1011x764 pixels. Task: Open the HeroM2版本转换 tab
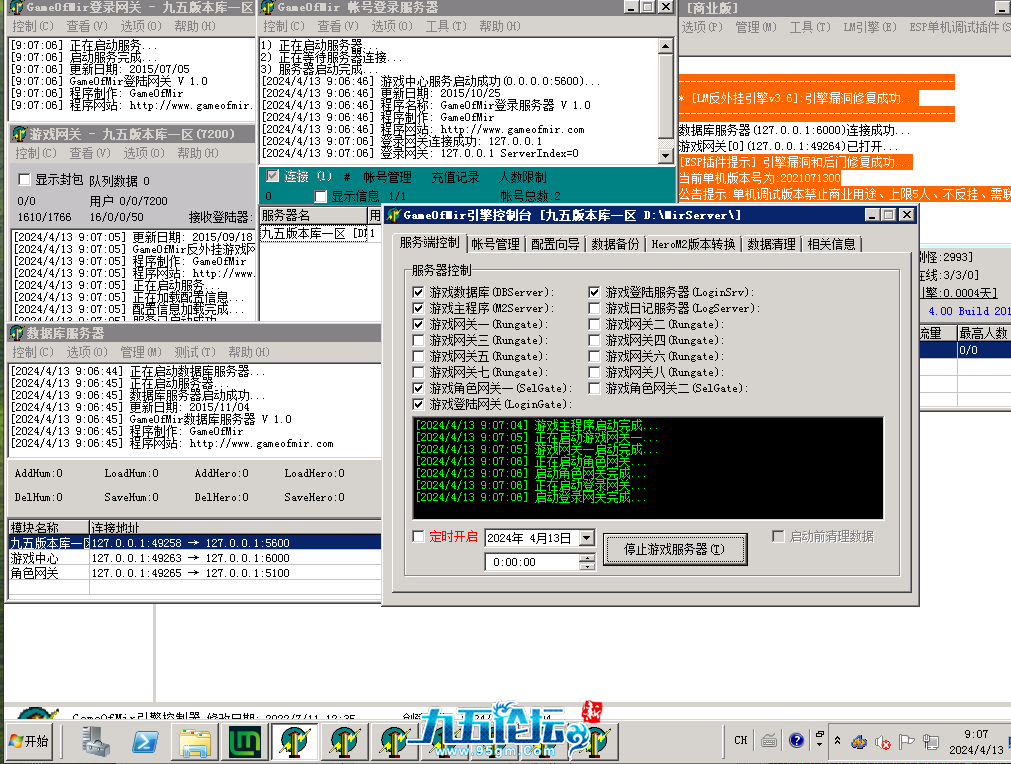point(693,244)
